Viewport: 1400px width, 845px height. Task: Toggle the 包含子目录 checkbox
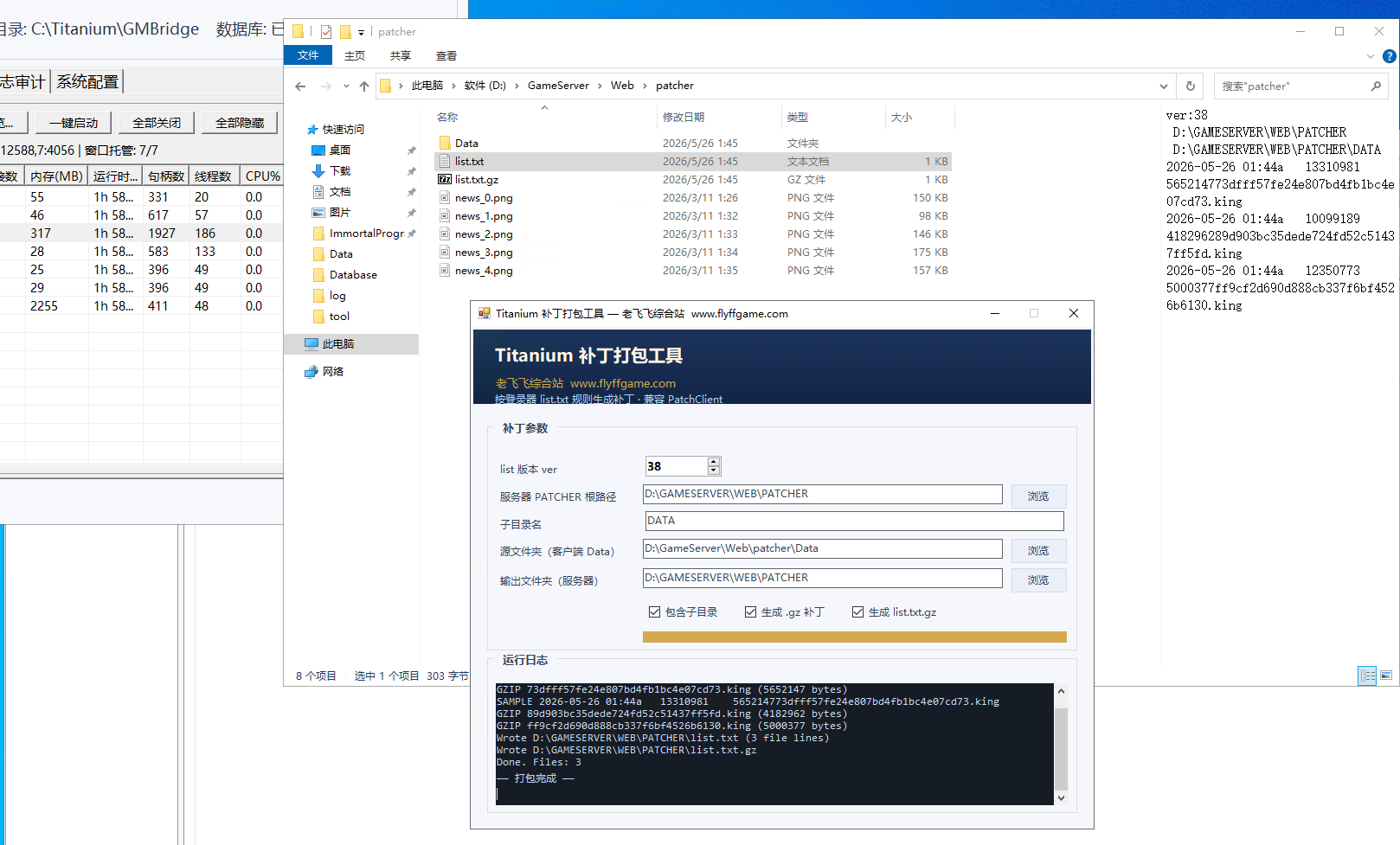coord(684,611)
